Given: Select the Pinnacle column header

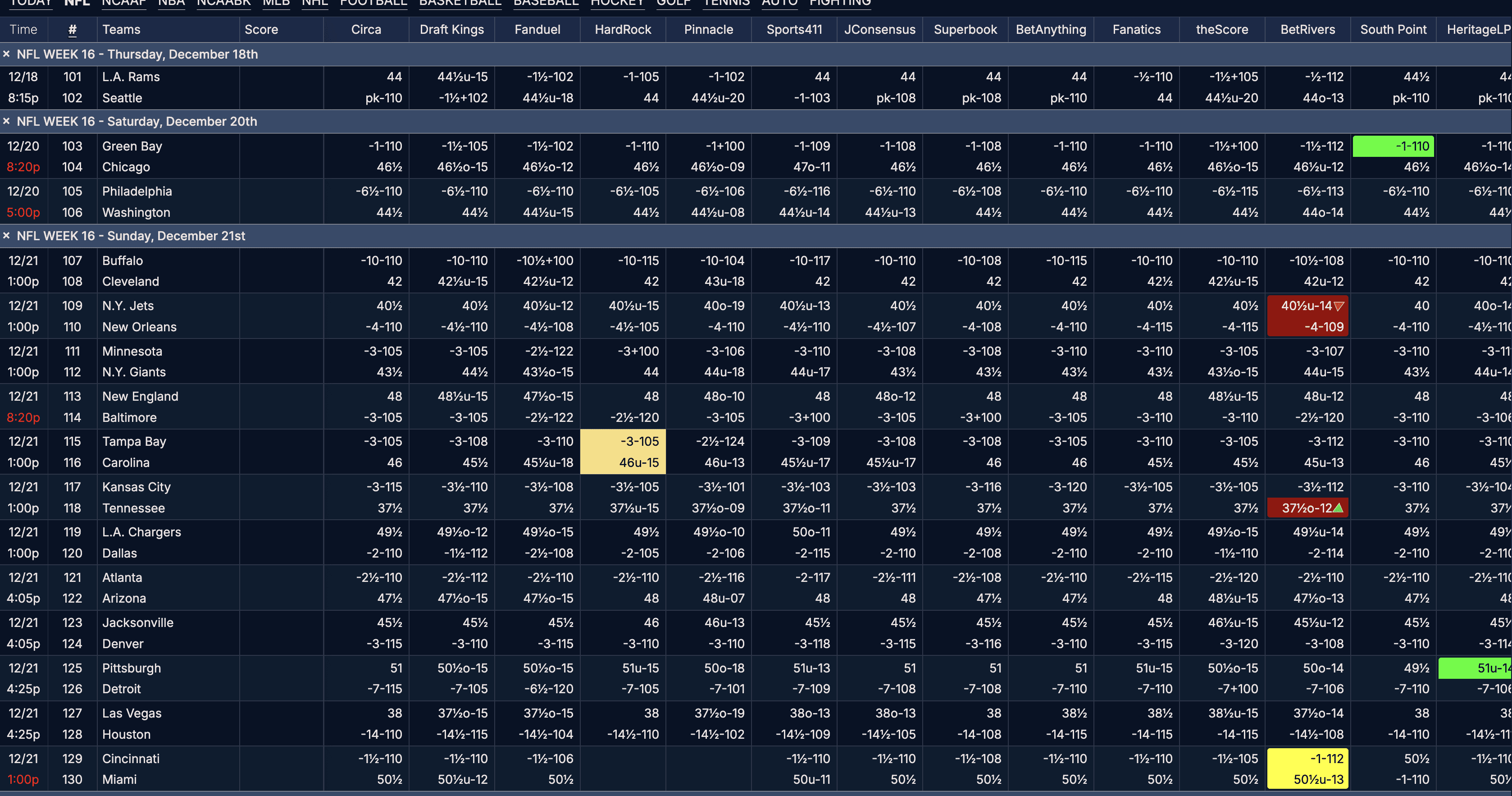Looking at the screenshot, I should [708, 29].
